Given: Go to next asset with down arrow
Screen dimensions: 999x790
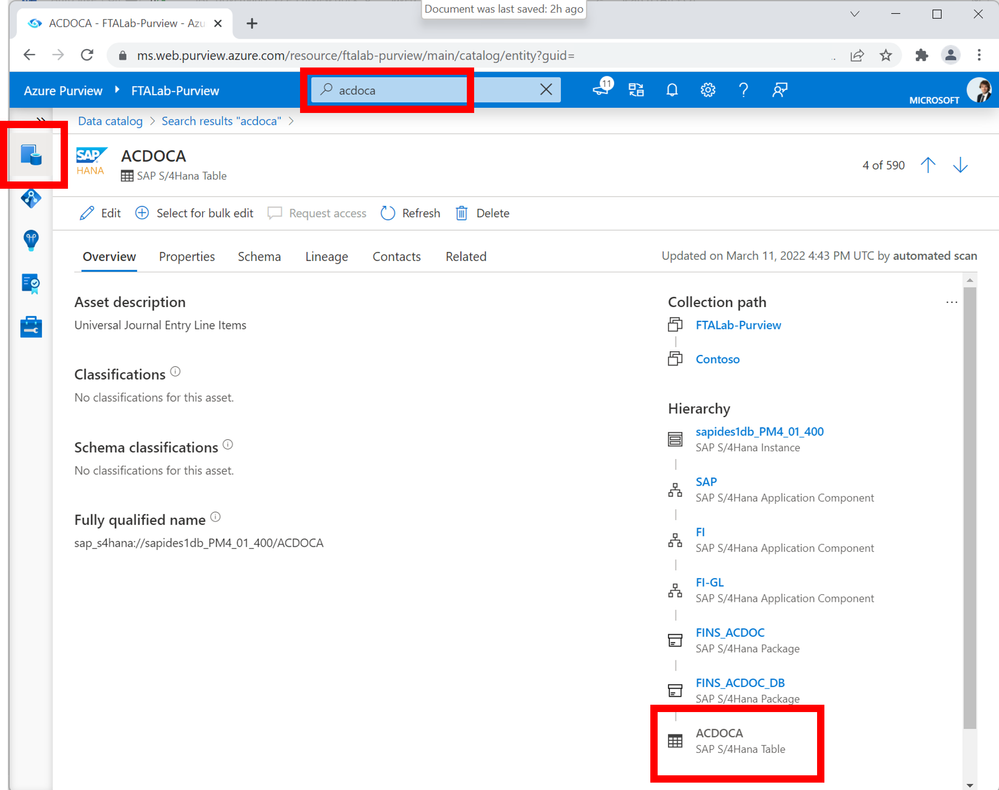Looking at the screenshot, I should tap(960, 165).
